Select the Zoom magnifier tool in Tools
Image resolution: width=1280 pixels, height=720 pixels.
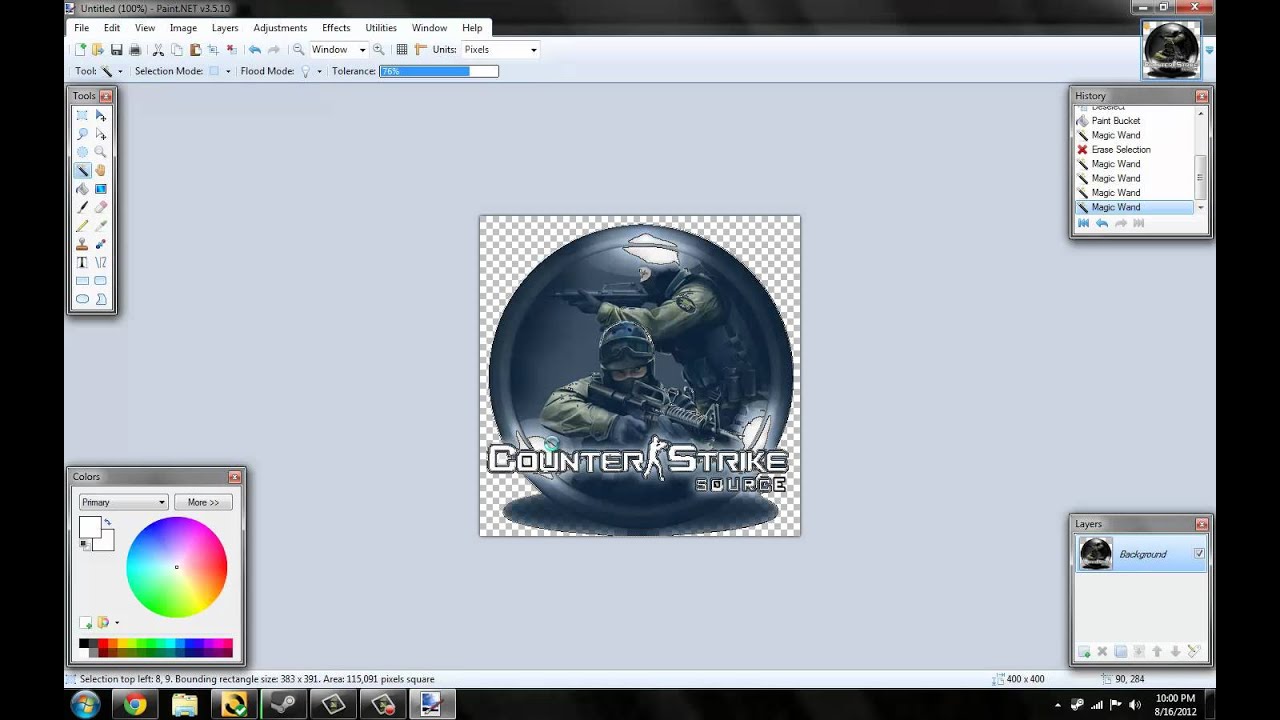tap(100, 152)
